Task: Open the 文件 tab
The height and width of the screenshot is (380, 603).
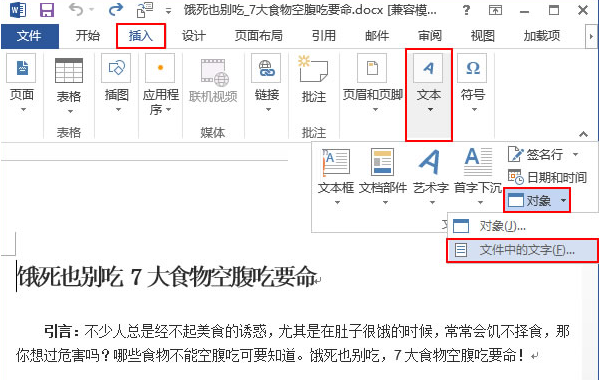Action: pos(30,36)
